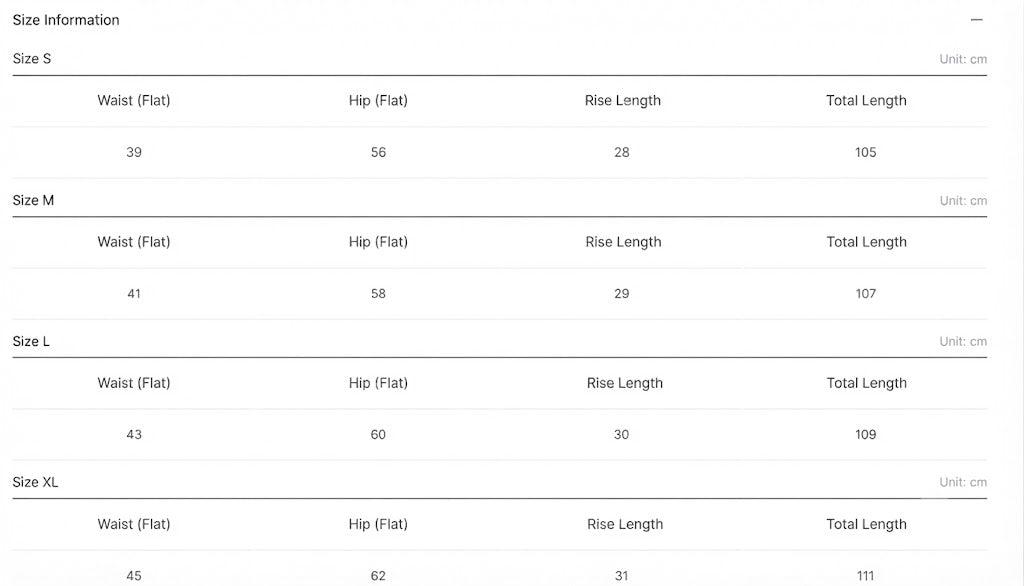
Task: Click Rise Length header in Size L table
Action: point(624,383)
